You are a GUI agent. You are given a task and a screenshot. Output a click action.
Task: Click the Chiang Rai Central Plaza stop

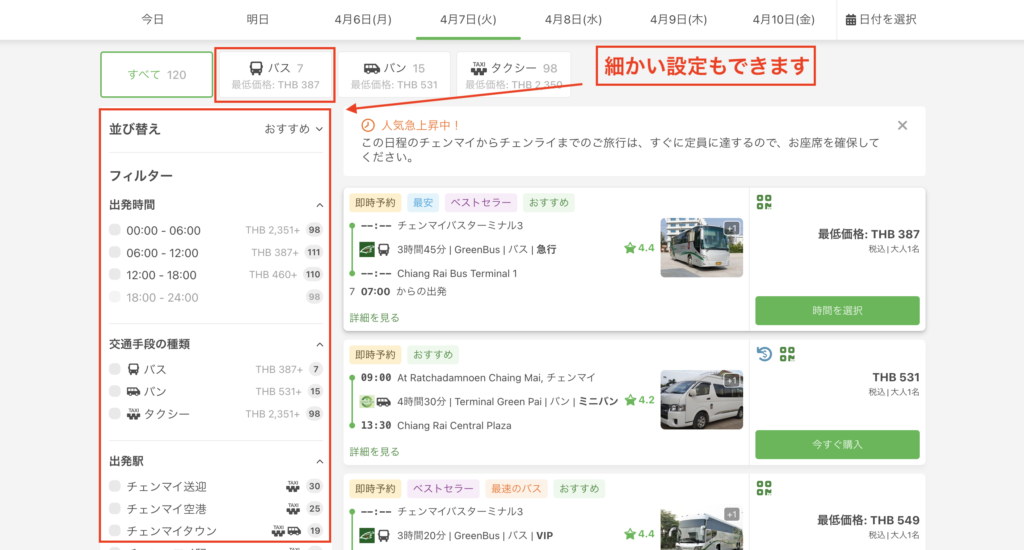click(x=454, y=425)
